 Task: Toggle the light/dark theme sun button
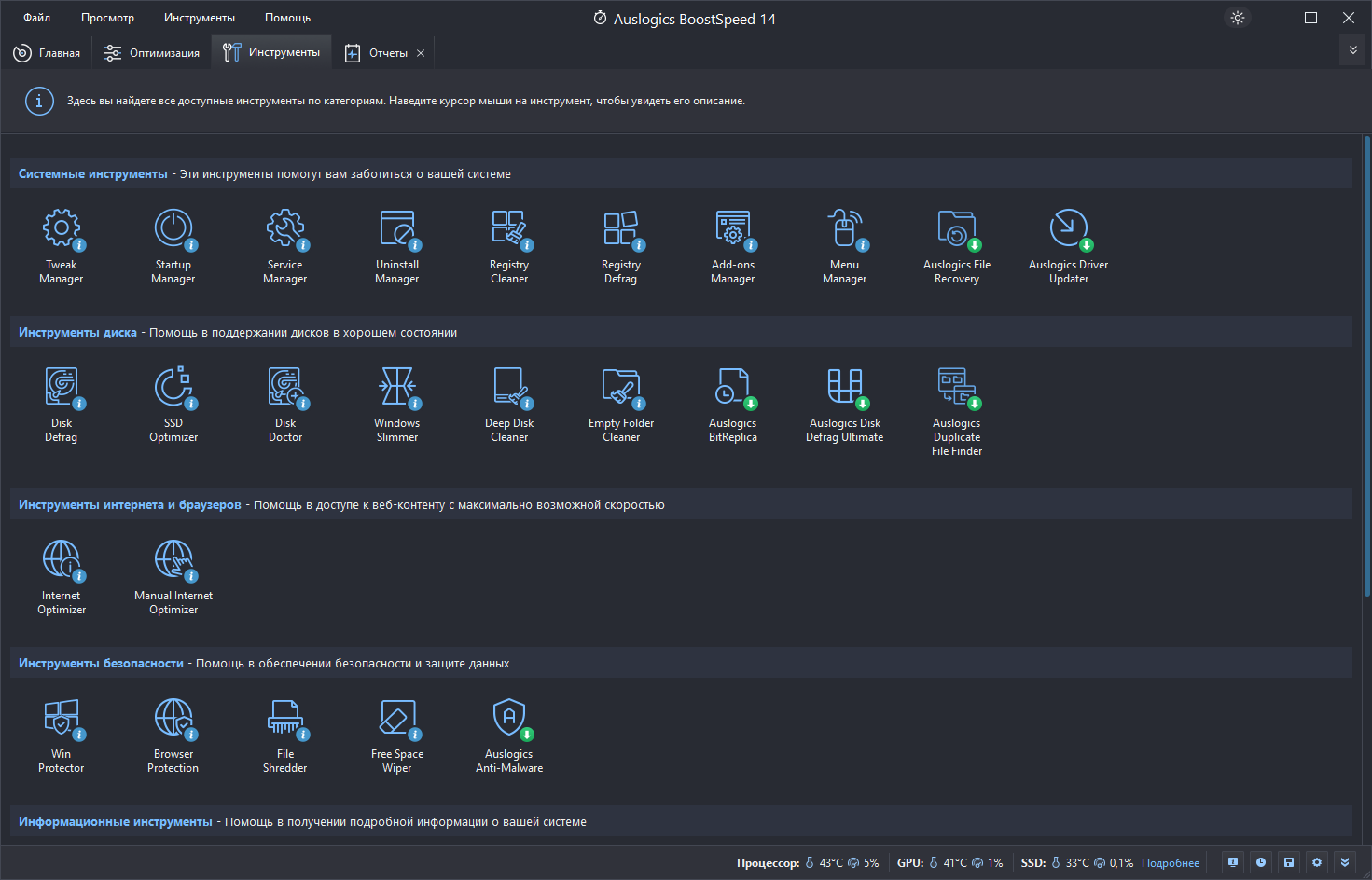[x=1238, y=18]
